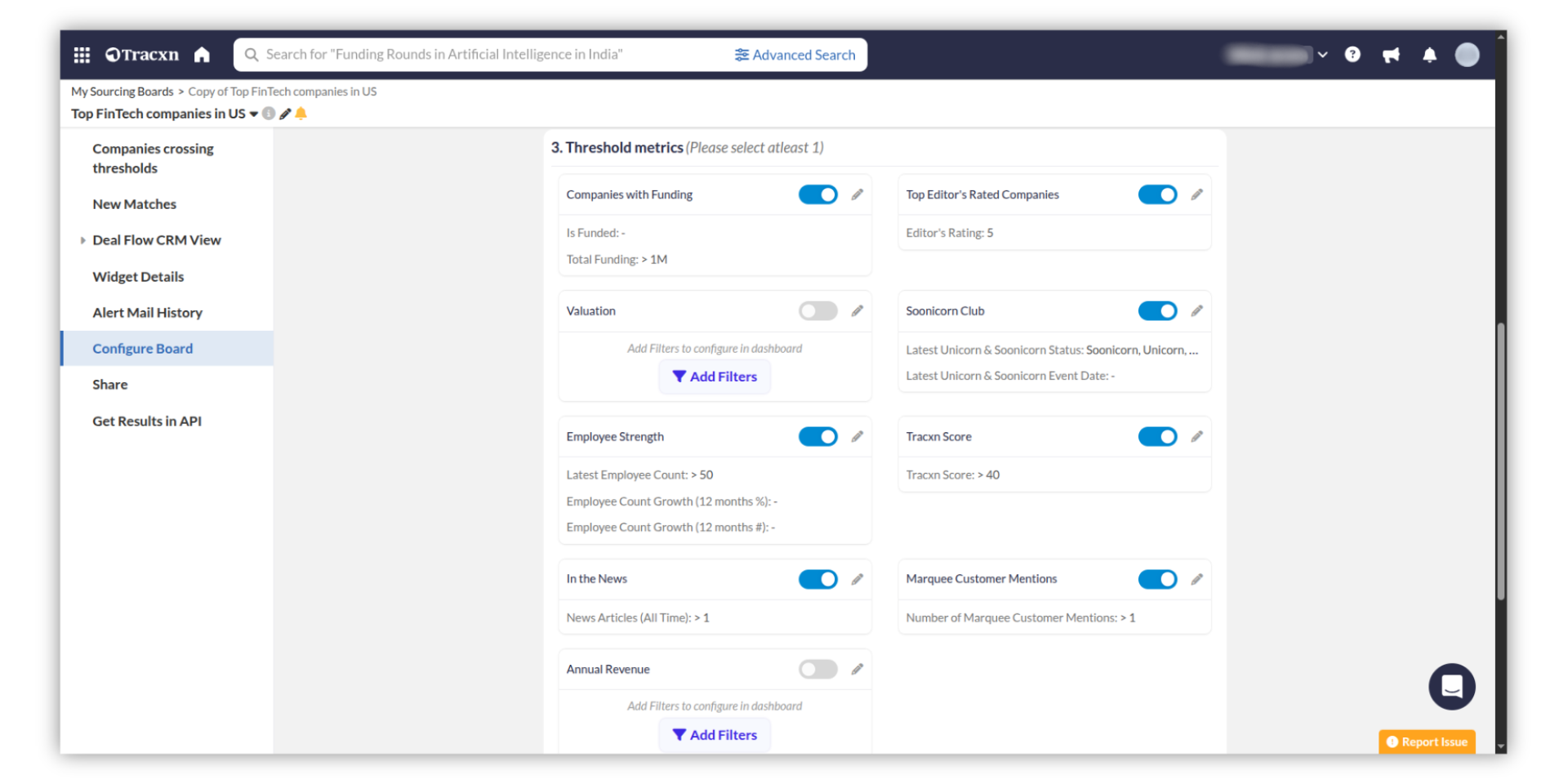Image resolution: width=1568 pixels, height=784 pixels.
Task: Go to Tracxn home icon
Action: (x=202, y=55)
